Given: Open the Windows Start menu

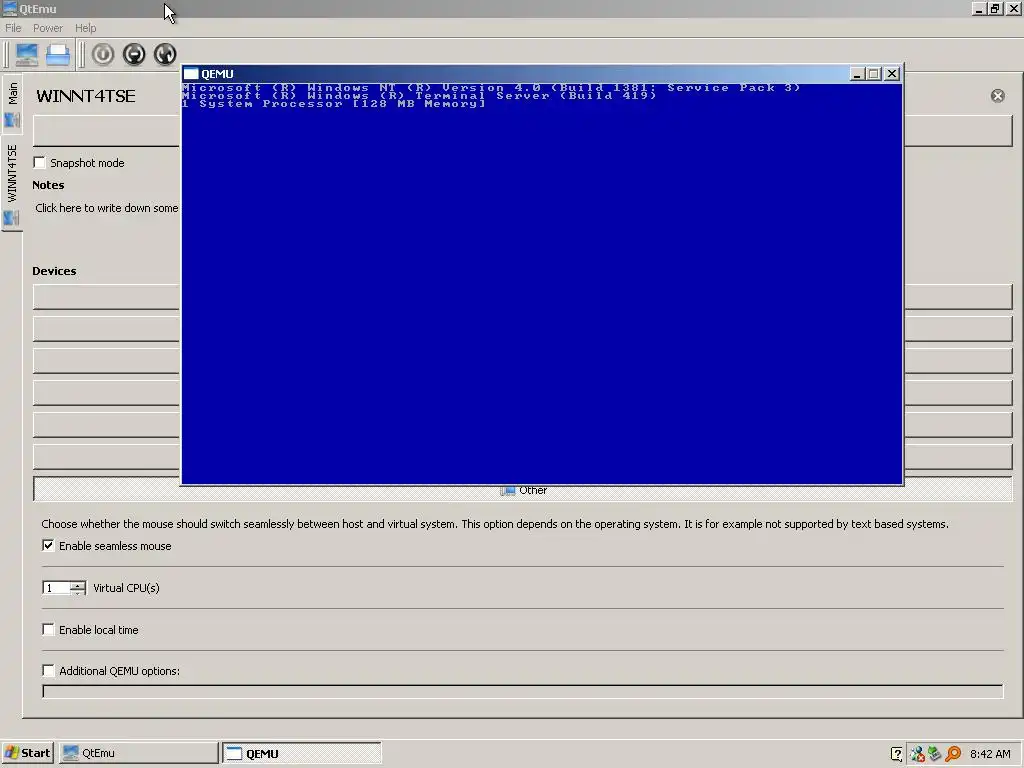Looking at the screenshot, I should (27, 753).
